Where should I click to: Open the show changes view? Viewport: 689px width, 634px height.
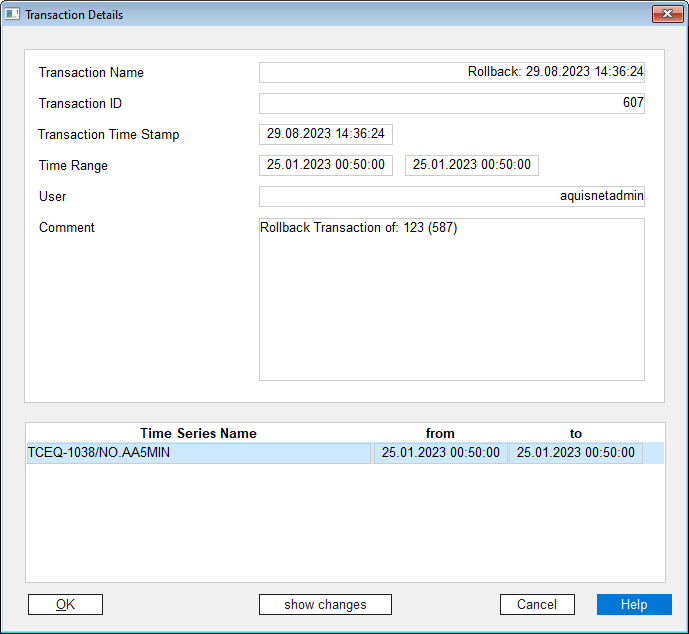pyautogui.click(x=325, y=605)
